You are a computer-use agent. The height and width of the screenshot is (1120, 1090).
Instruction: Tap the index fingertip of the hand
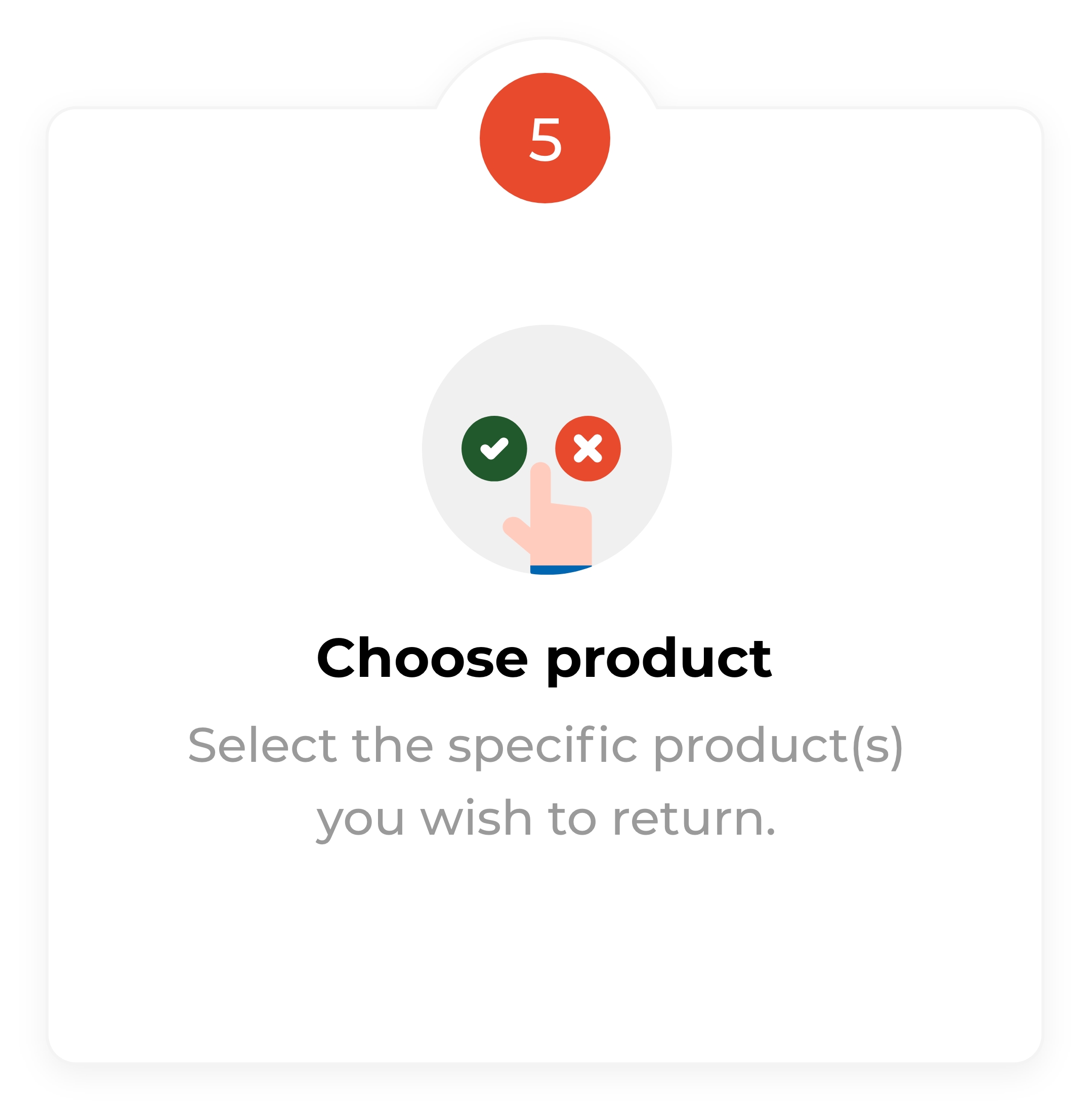[x=540, y=471]
